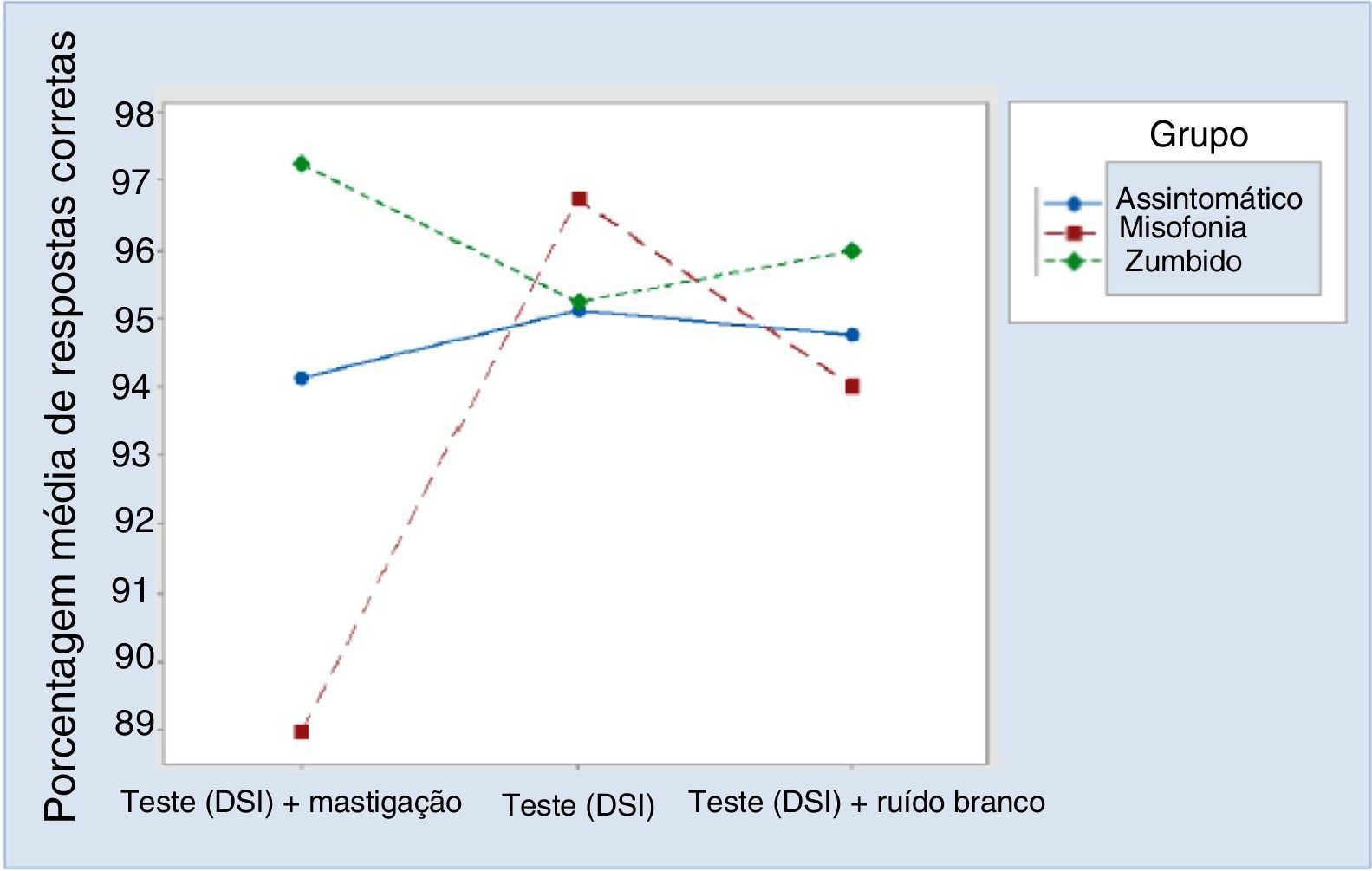Select the Zumbido legend label
Screen dimensions: 1372x871
pos(1183,261)
